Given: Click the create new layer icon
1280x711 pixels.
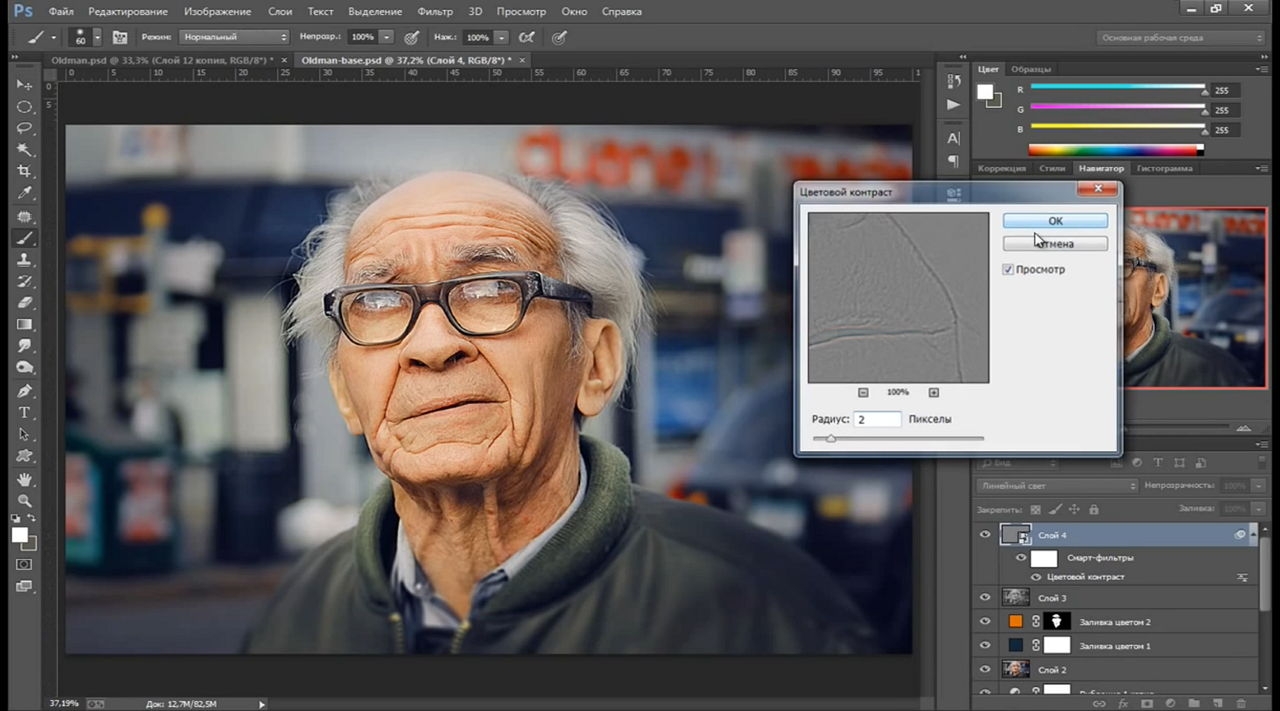Looking at the screenshot, I should click(1218, 703).
